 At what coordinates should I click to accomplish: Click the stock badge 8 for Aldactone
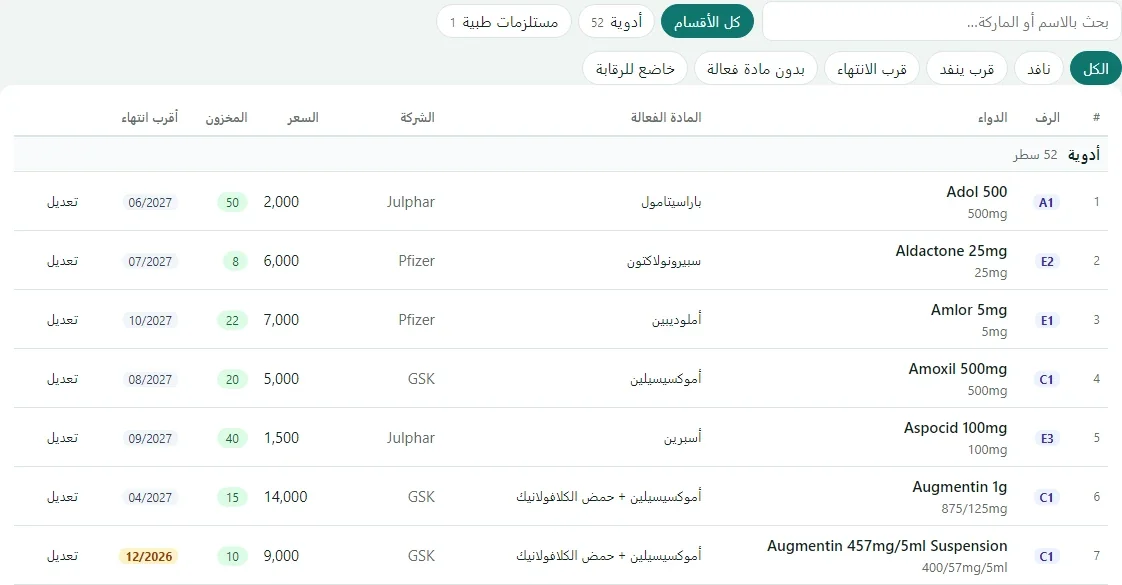click(235, 262)
